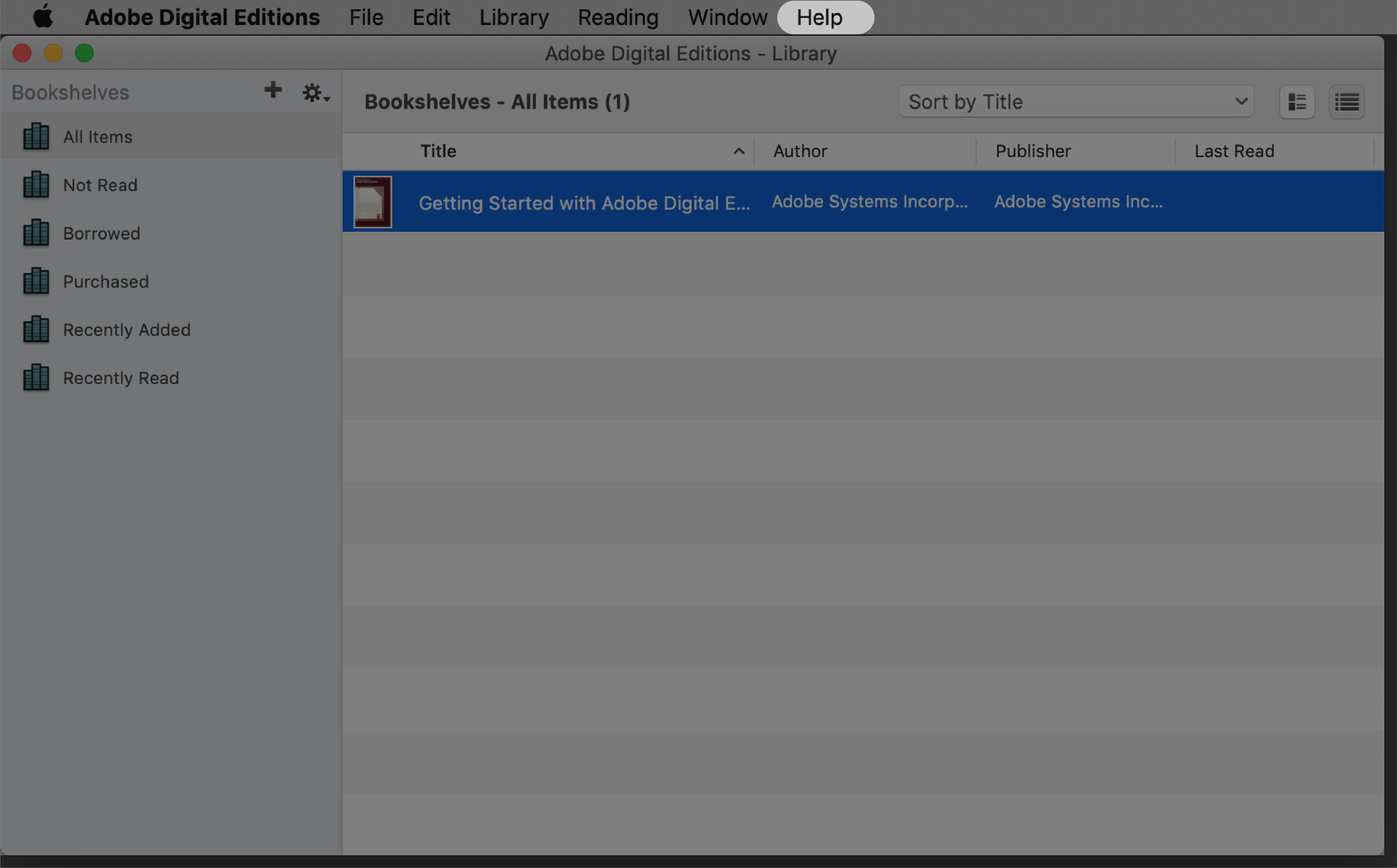
Task: Click the Recently Read bookshelf icon
Action: [35, 378]
